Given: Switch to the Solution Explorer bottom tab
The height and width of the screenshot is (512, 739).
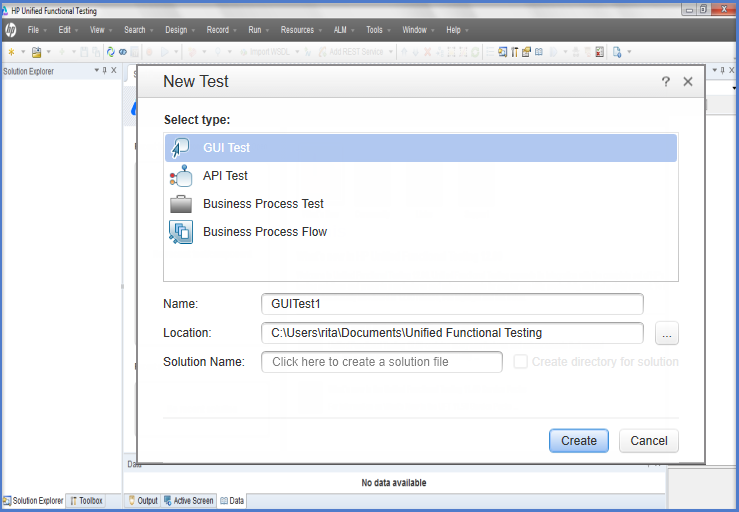Looking at the screenshot, I should click(x=33, y=501).
